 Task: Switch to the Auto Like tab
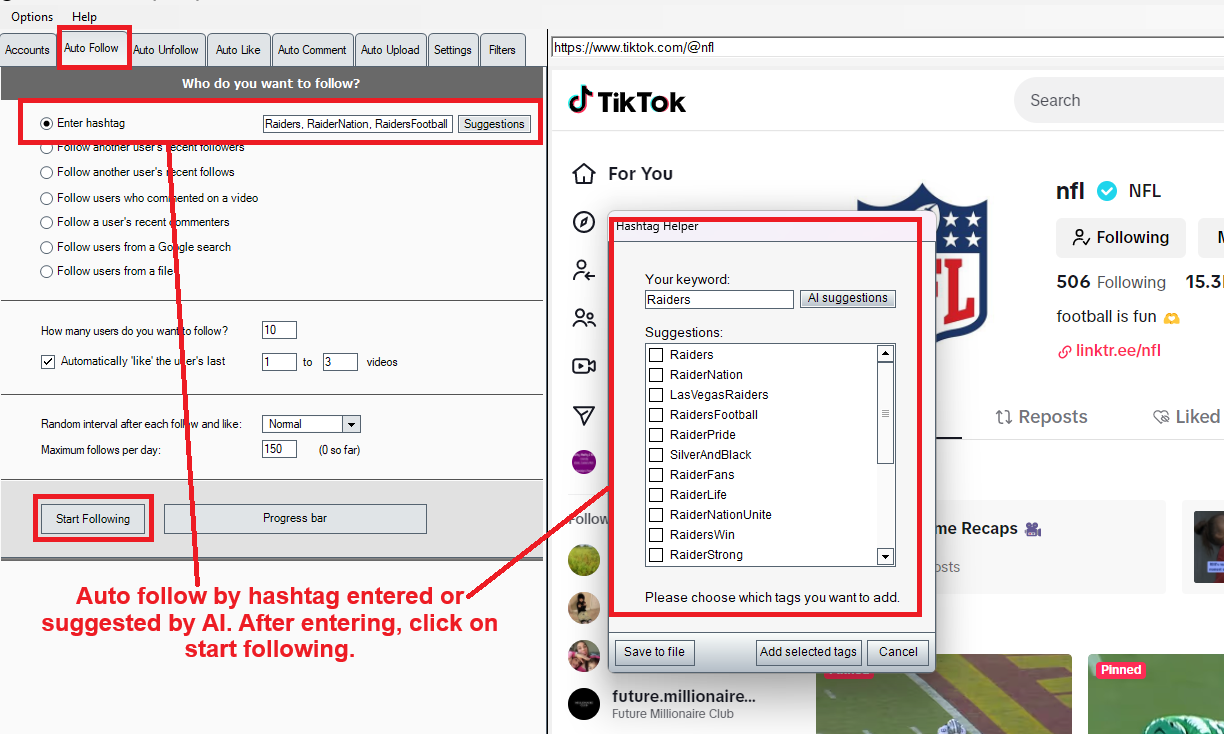(x=238, y=50)
